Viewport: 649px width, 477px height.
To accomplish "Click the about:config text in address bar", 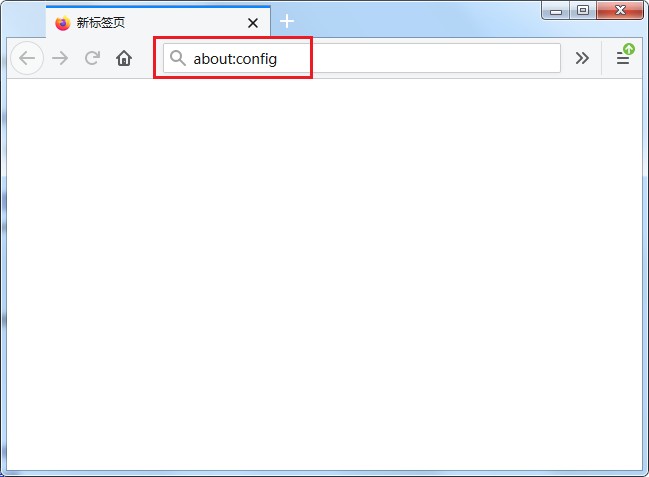I will click(x=235, y=58).
